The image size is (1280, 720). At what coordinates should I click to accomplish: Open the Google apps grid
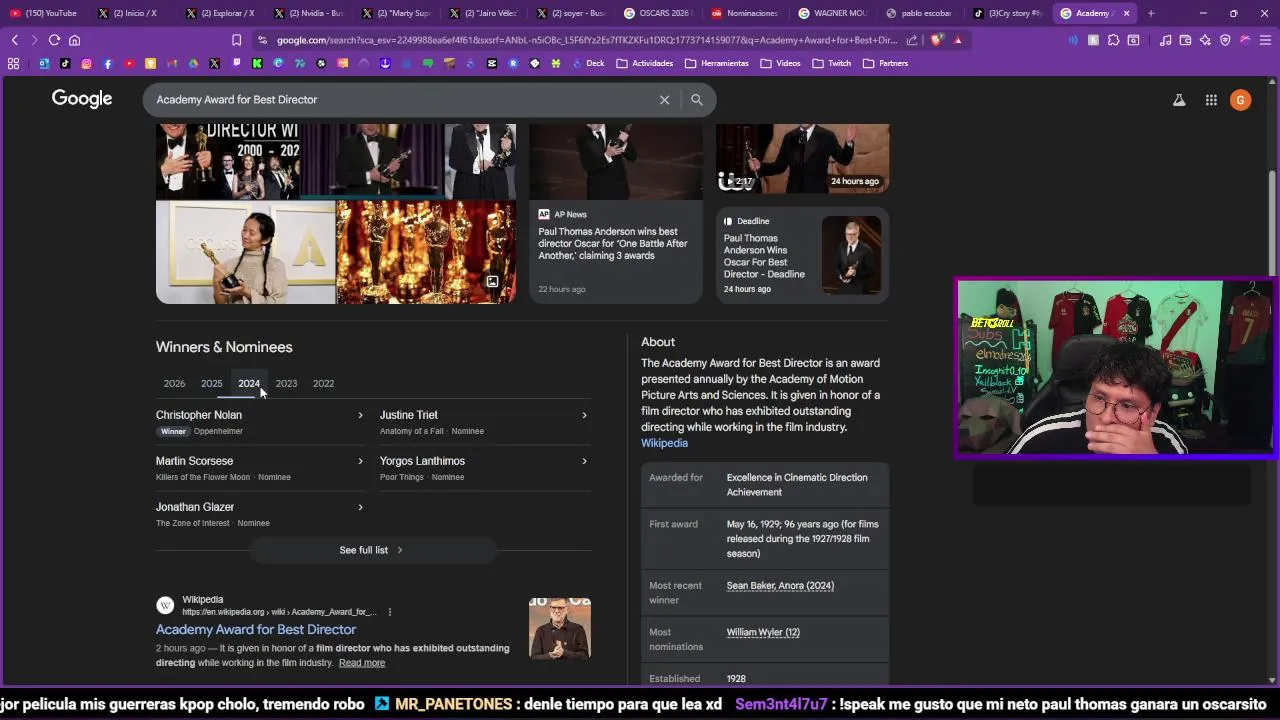coord(1211,100)
